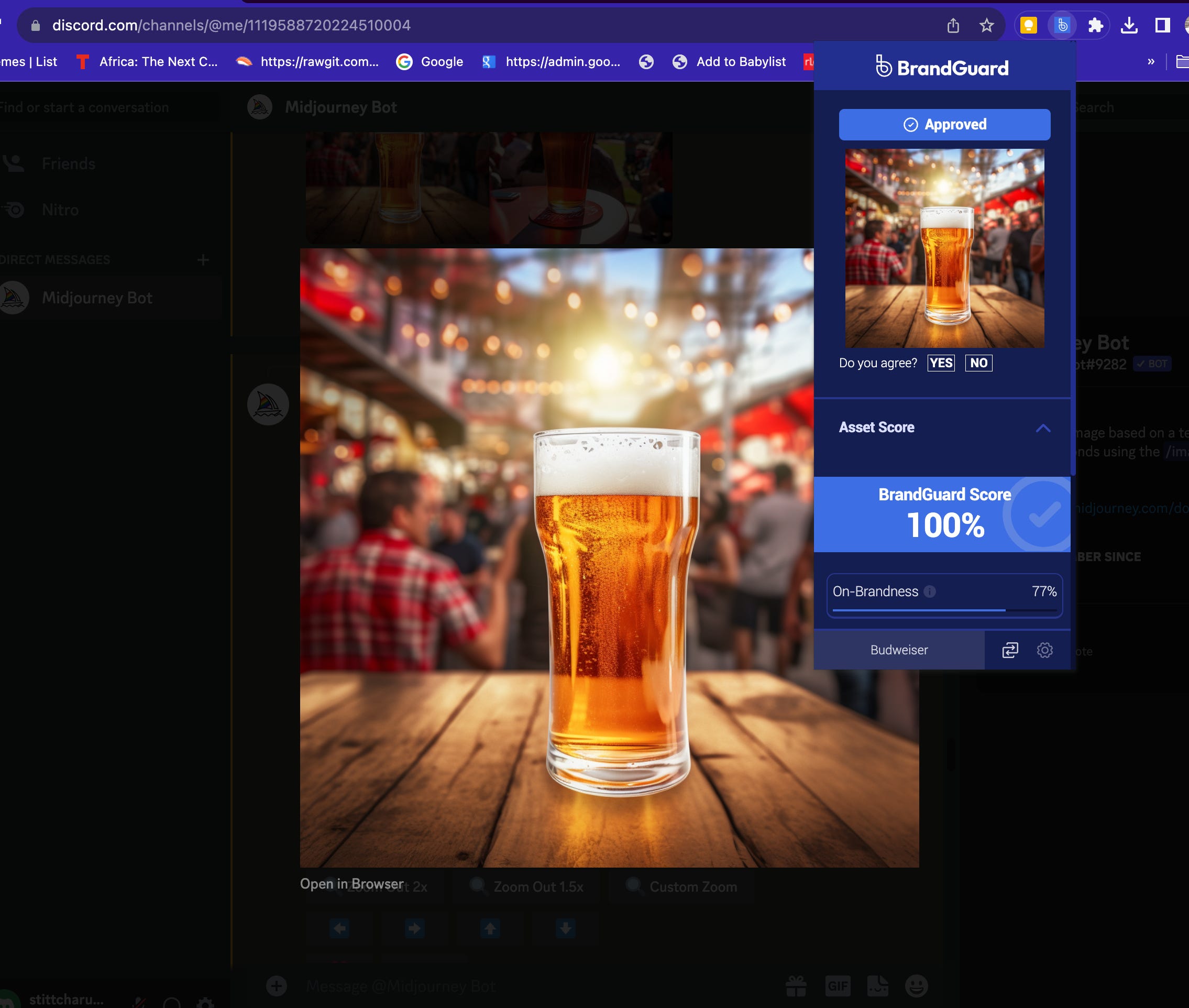Image resolution: width=1189 pixels, height=1008 pixels.
Task: Collapse the Asset Score section
Action: click(x=1044, y=429)
